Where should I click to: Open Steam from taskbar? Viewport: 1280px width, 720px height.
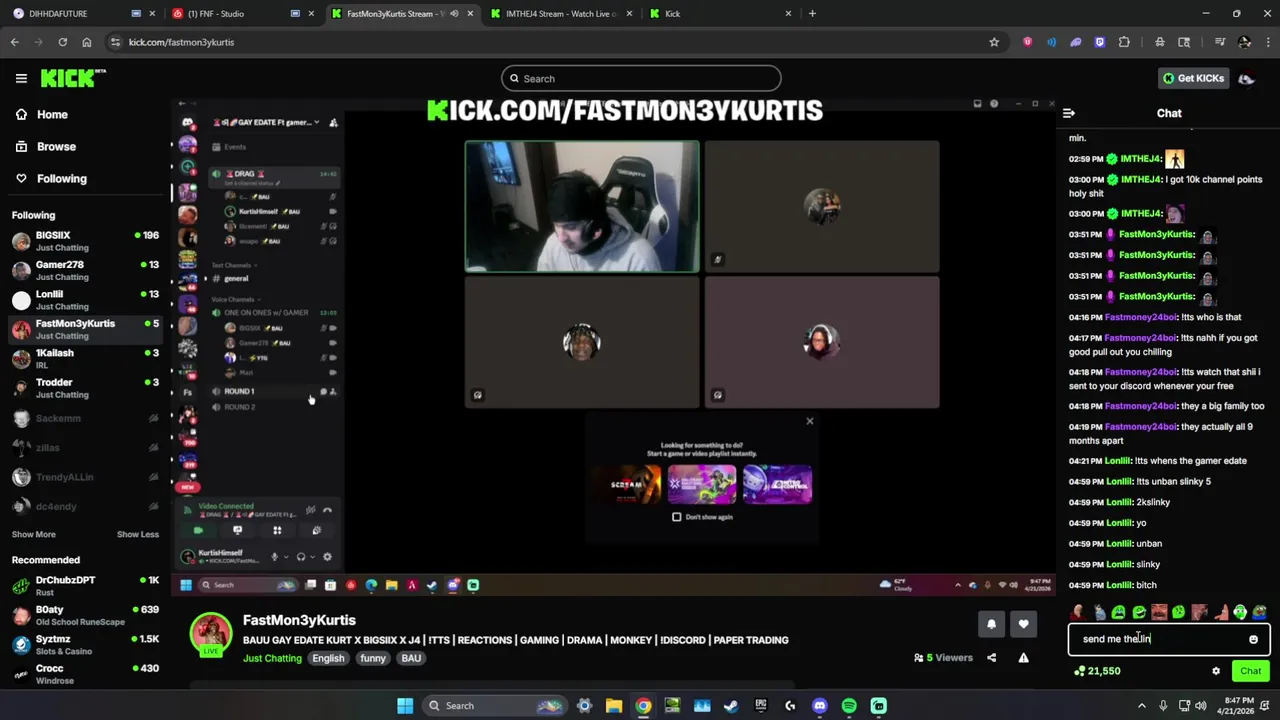tap(731, 706)
